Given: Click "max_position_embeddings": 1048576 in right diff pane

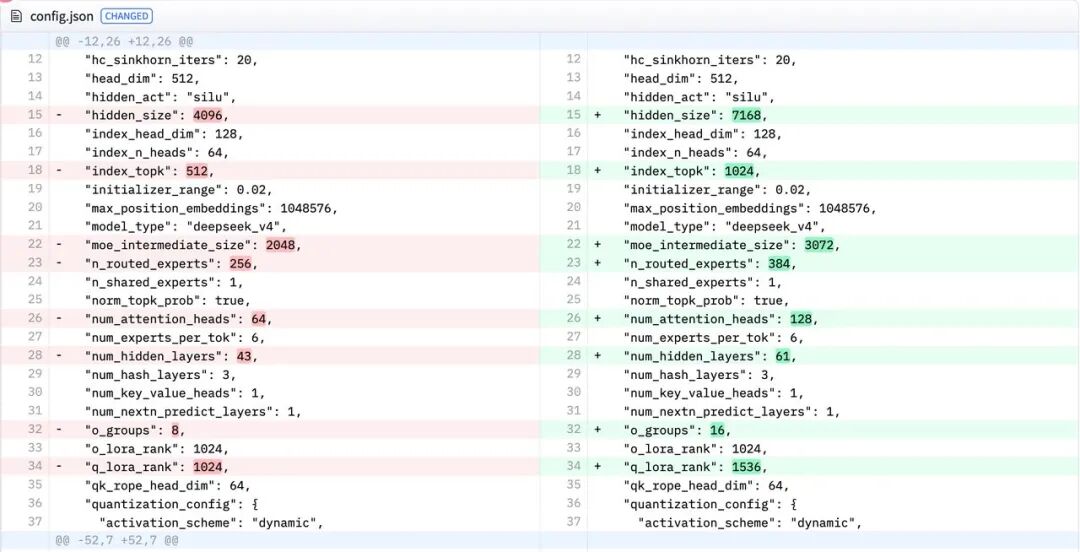Looking at the screenshot, I should [x=749, y=207].
